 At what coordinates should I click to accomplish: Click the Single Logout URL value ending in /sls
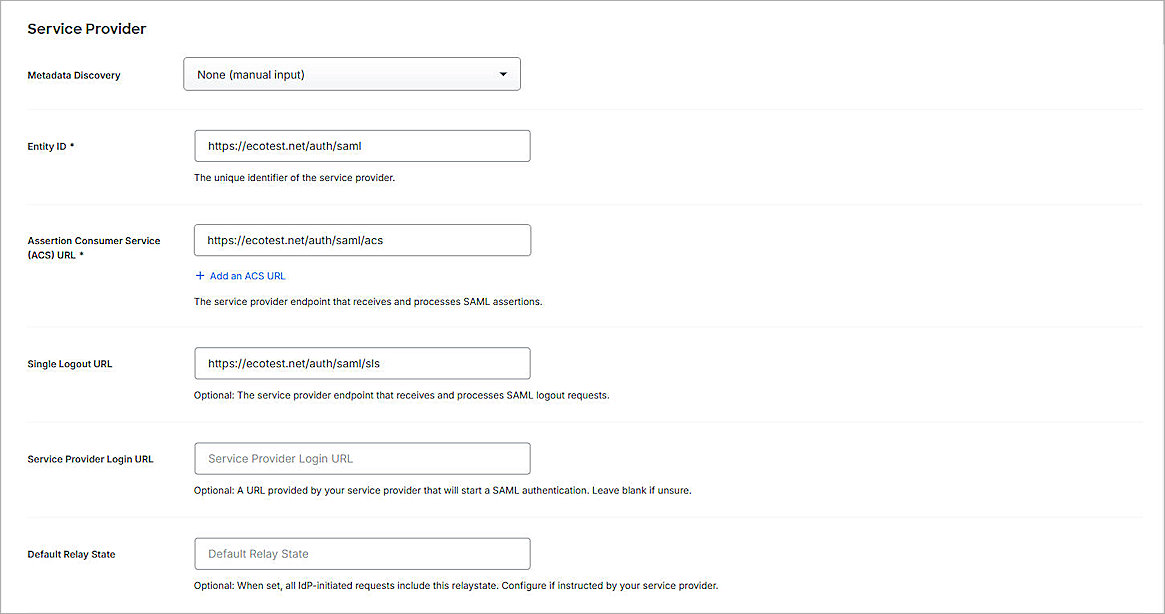[293, 363]
